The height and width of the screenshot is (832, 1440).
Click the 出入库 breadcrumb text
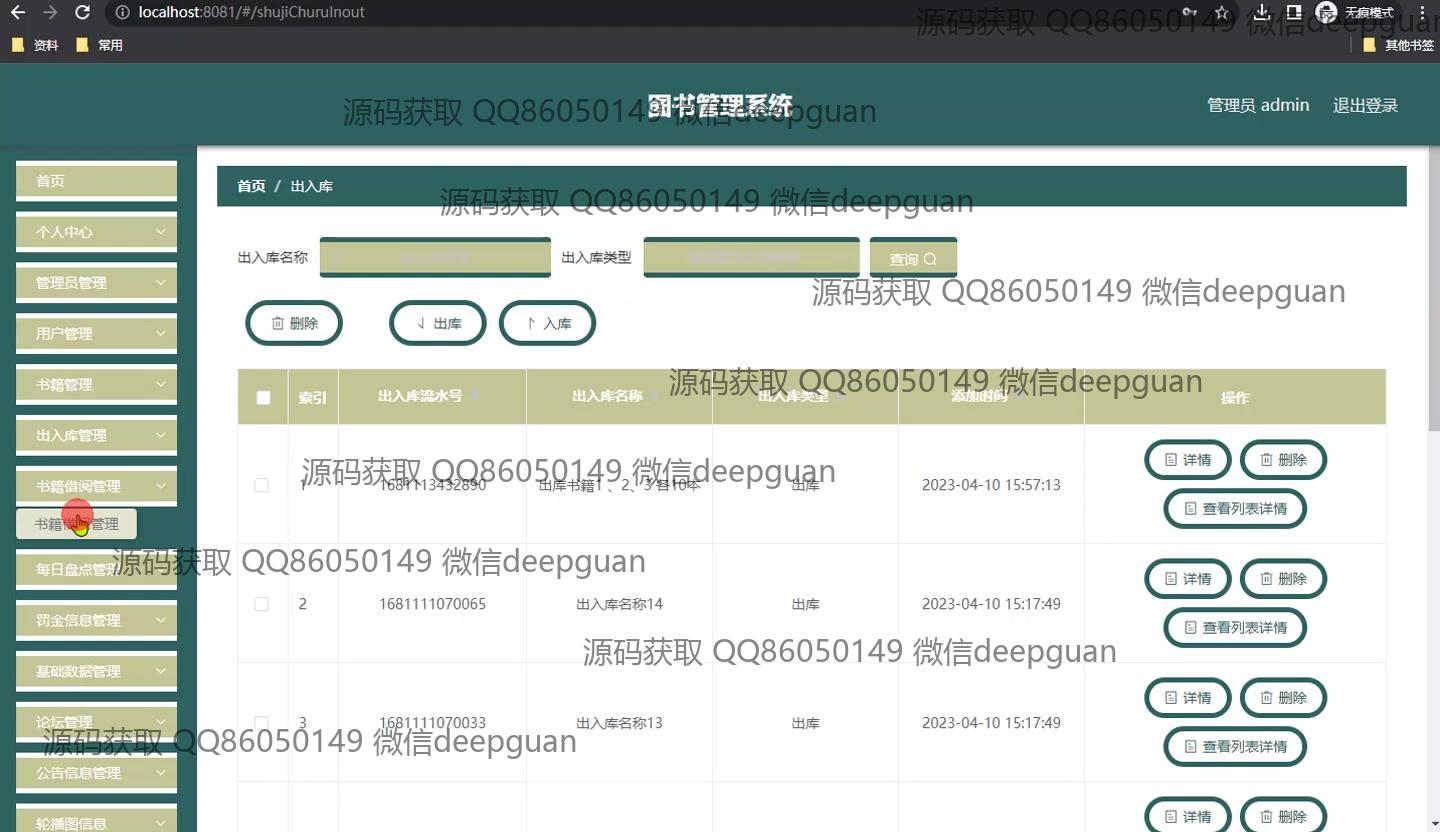312,186
